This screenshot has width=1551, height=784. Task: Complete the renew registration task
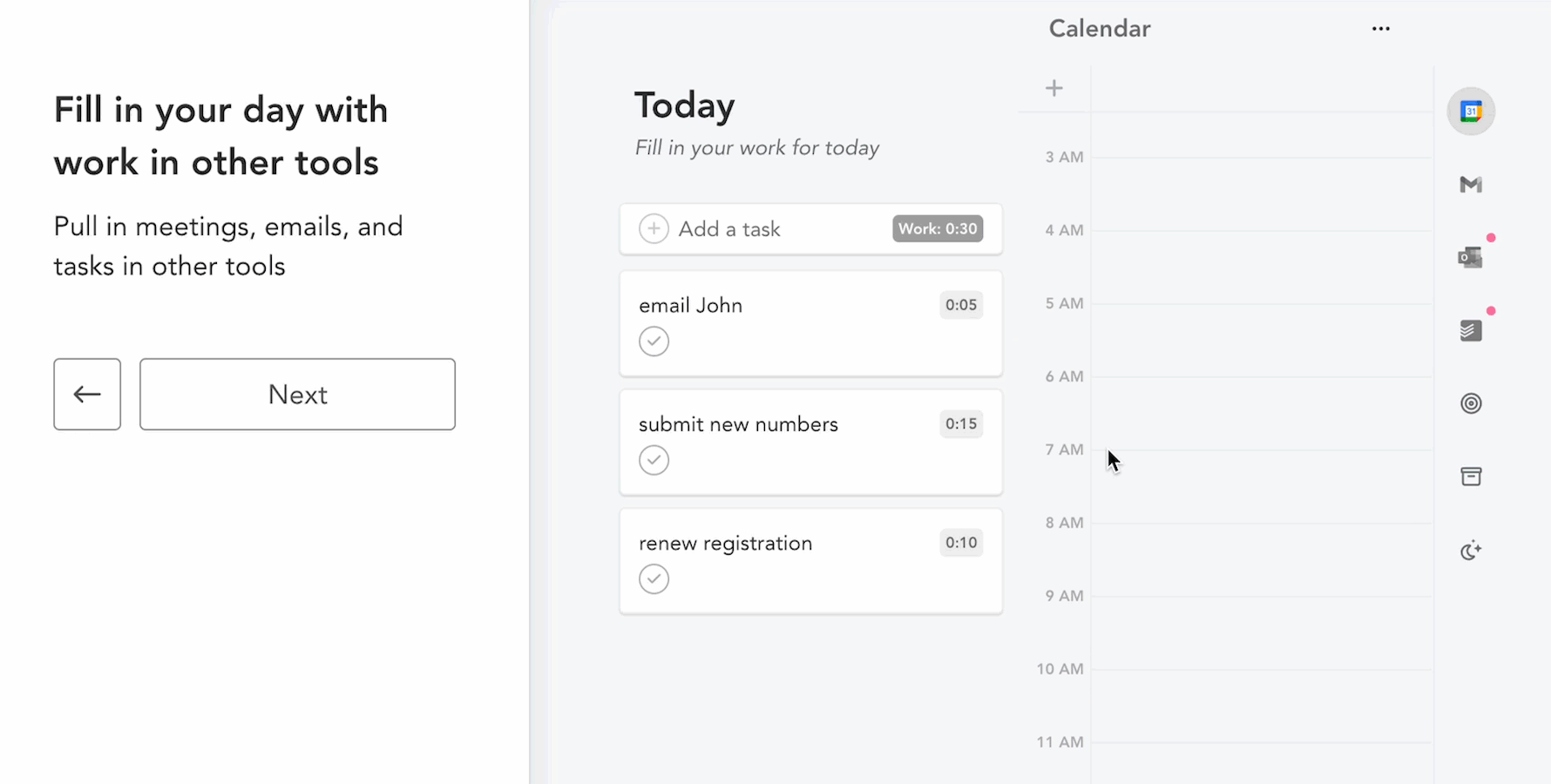pyautogui.click(x=654, y=578)
